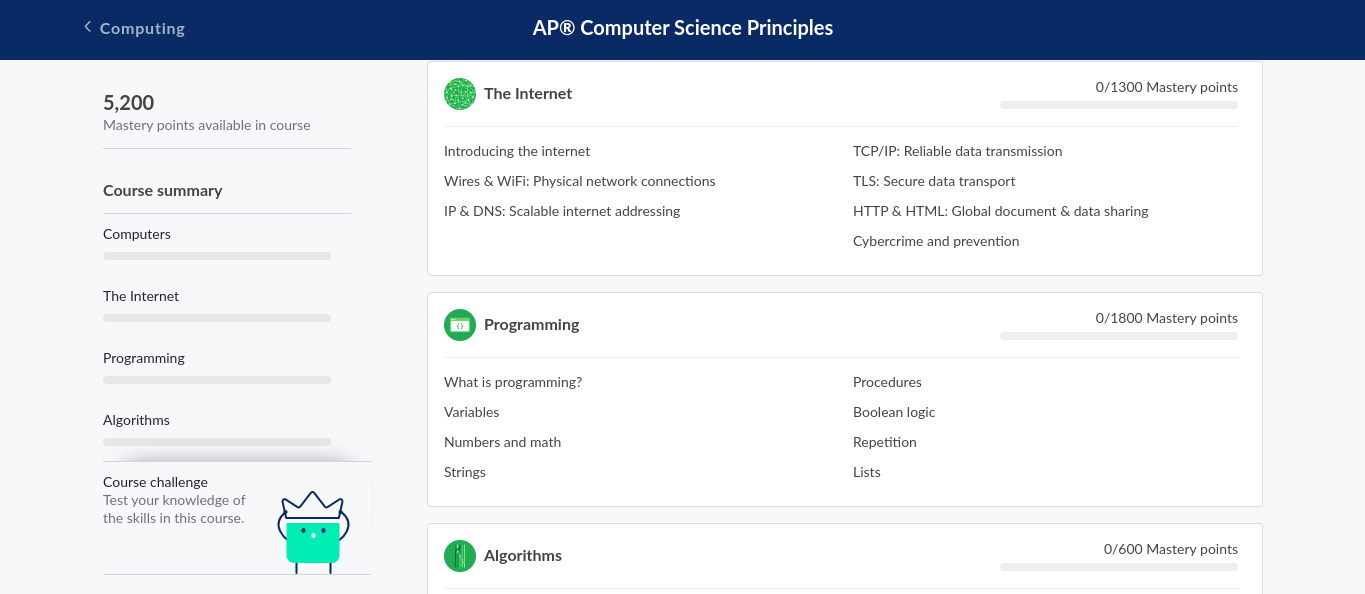Screen dimensions: 1365x594
Task: Click Programming mastery points progress bar
Action: tap(1119, 336)
